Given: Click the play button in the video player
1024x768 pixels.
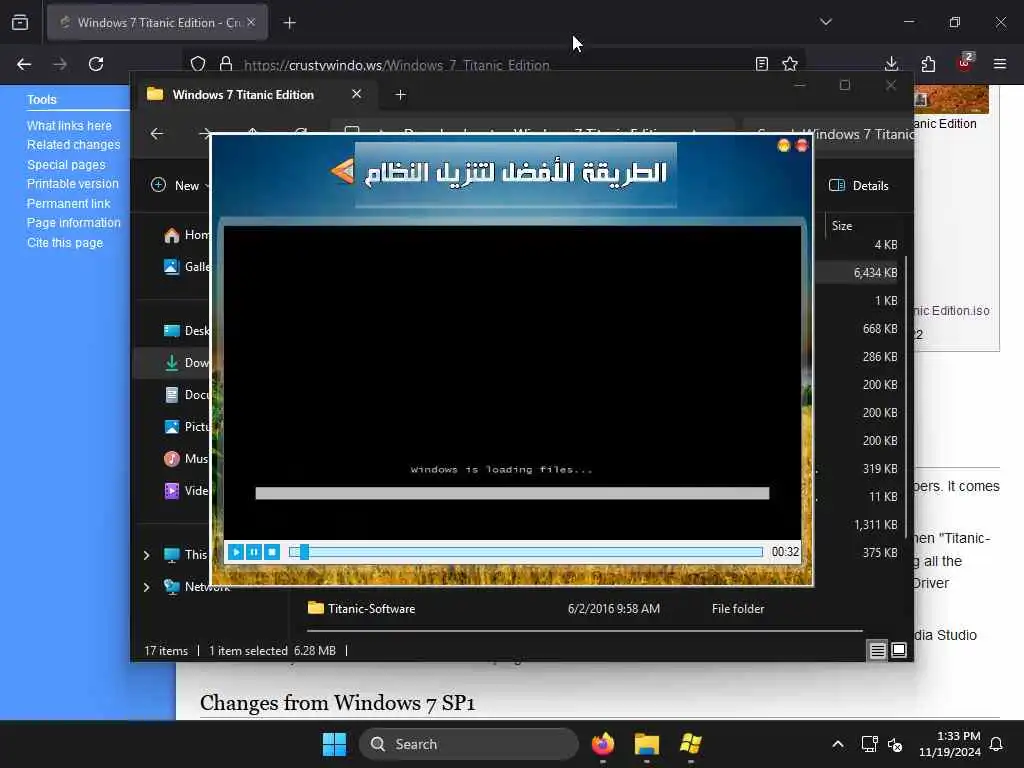Looking at the screenshot, I should tap(236, 552).
